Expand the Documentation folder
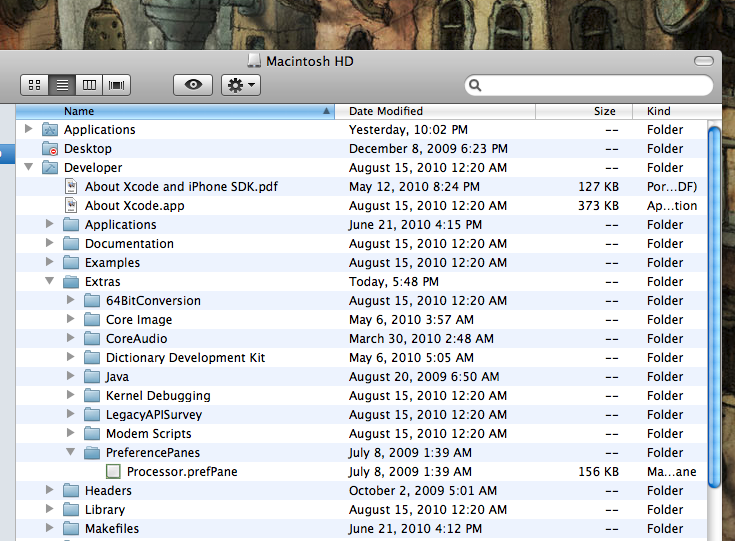The height and width of the screenshot is (541, 735). tap(49, 242)
